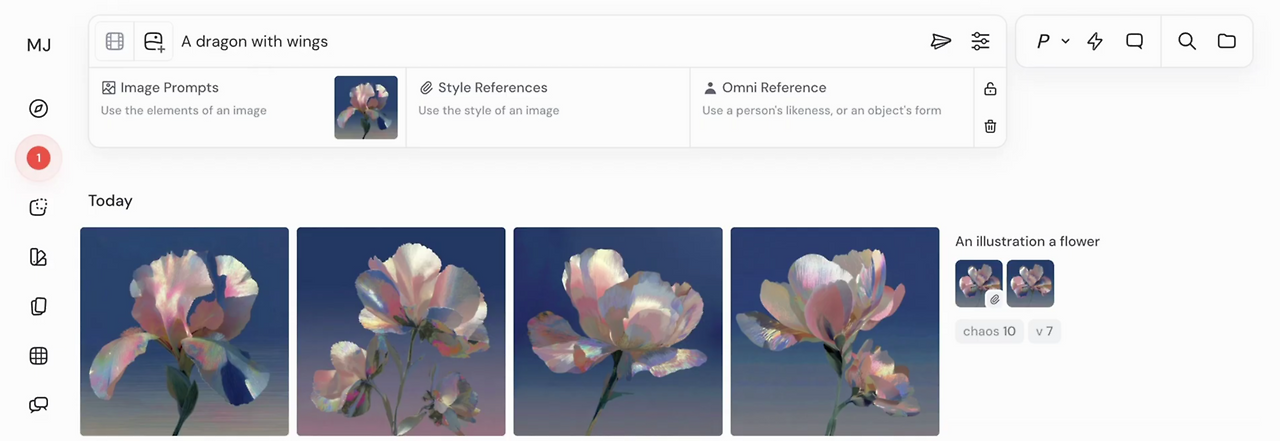Click the film grid icon left of prompt

coord(115,41)
